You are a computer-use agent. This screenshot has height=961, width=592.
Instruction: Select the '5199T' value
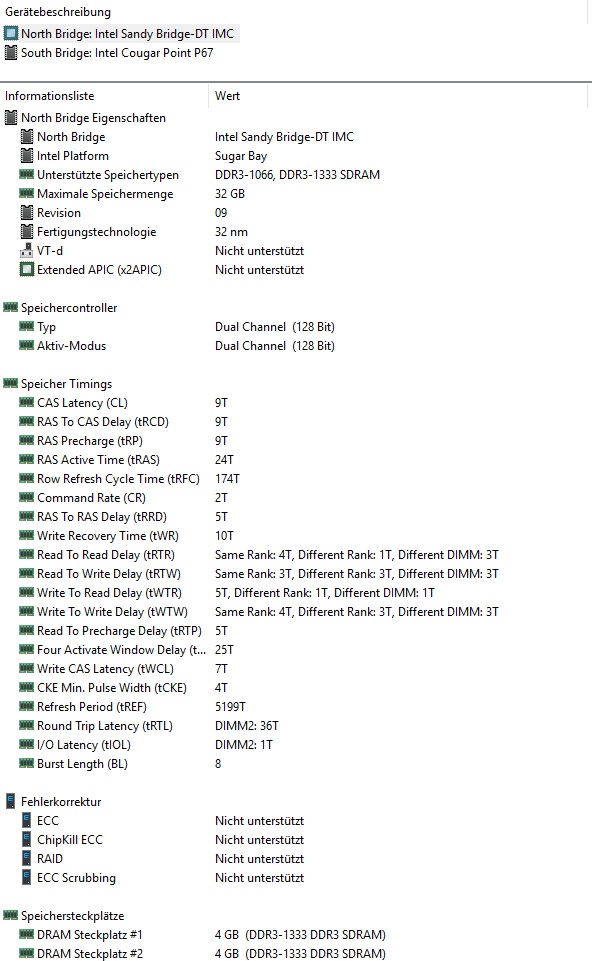pos(230,707)
